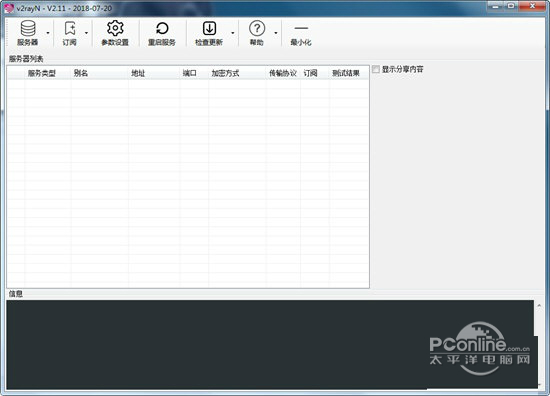Expand the 服务器 dropdown arrow

tap(48, 33)
